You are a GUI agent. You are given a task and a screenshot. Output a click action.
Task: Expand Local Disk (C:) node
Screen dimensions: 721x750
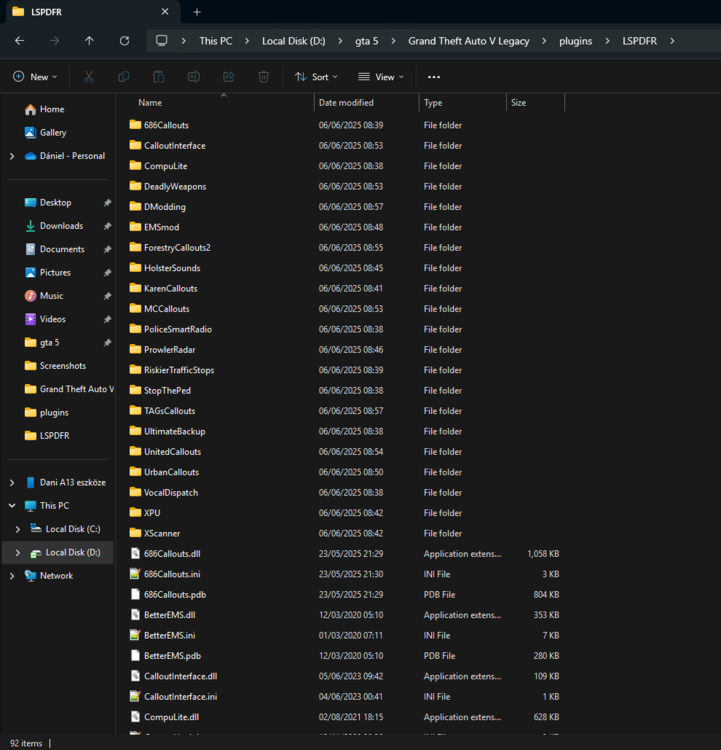(18, 529)
